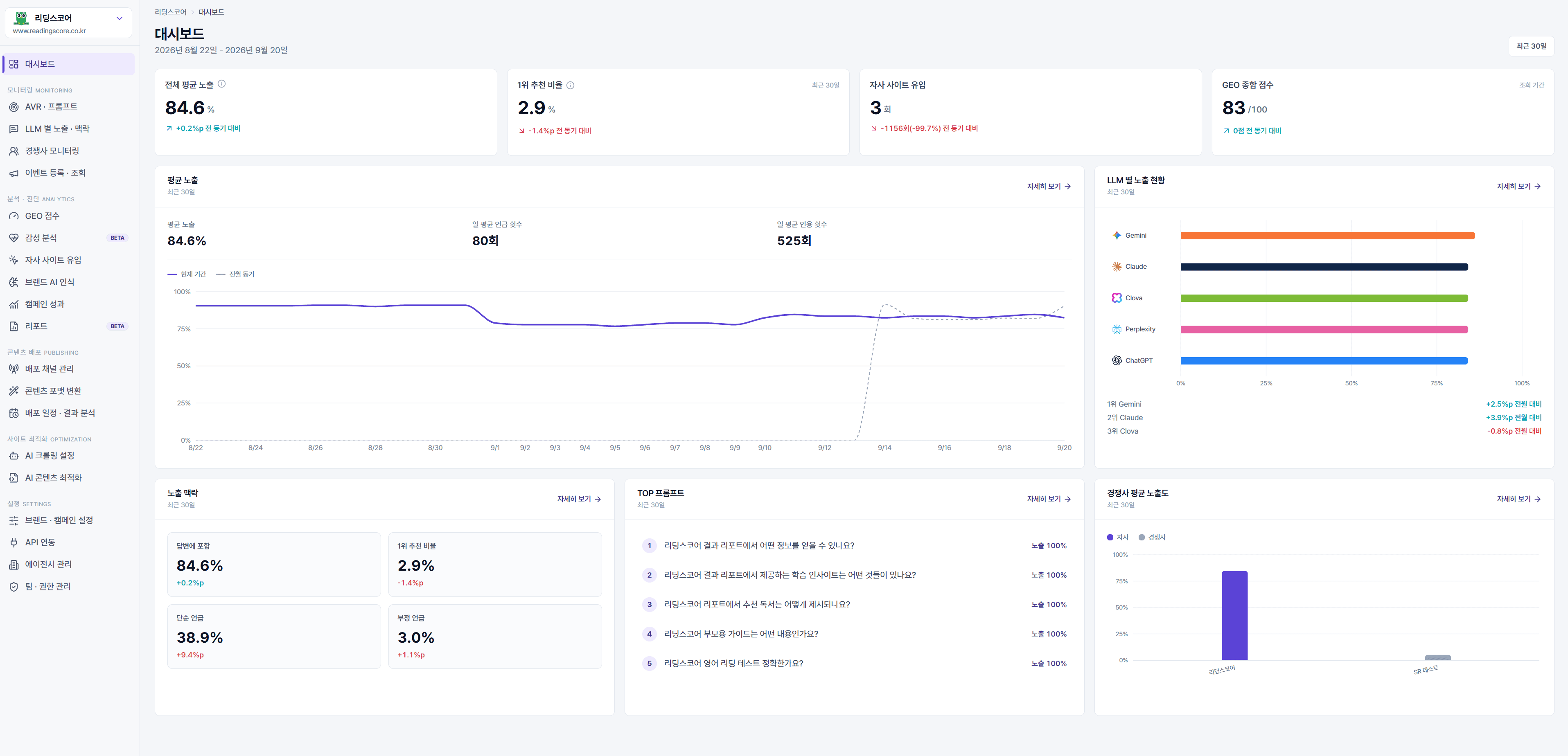This screenshot has height=756, width=1568.
Task: Open the 최근 30일 date range selector
Action: pos(1531,46)
